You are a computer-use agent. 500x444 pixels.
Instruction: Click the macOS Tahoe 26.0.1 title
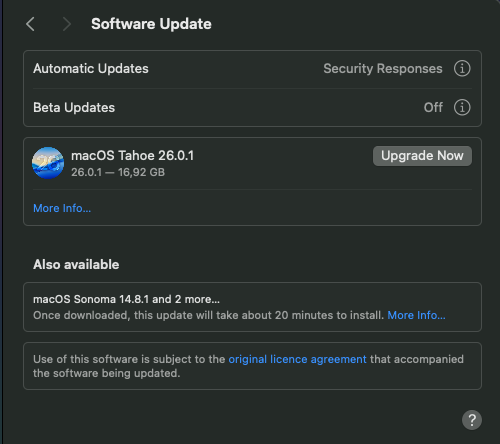[132, 156]
